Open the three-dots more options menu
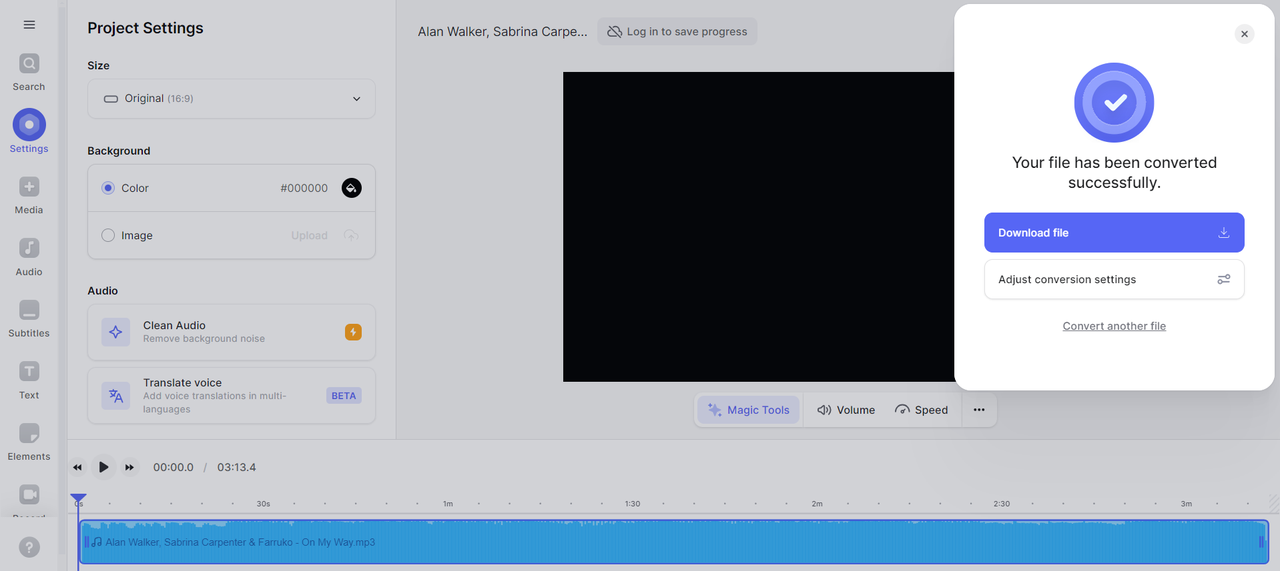Image resolution: width=1280 pixels, height=571 pixels. [x=979, y=410]
